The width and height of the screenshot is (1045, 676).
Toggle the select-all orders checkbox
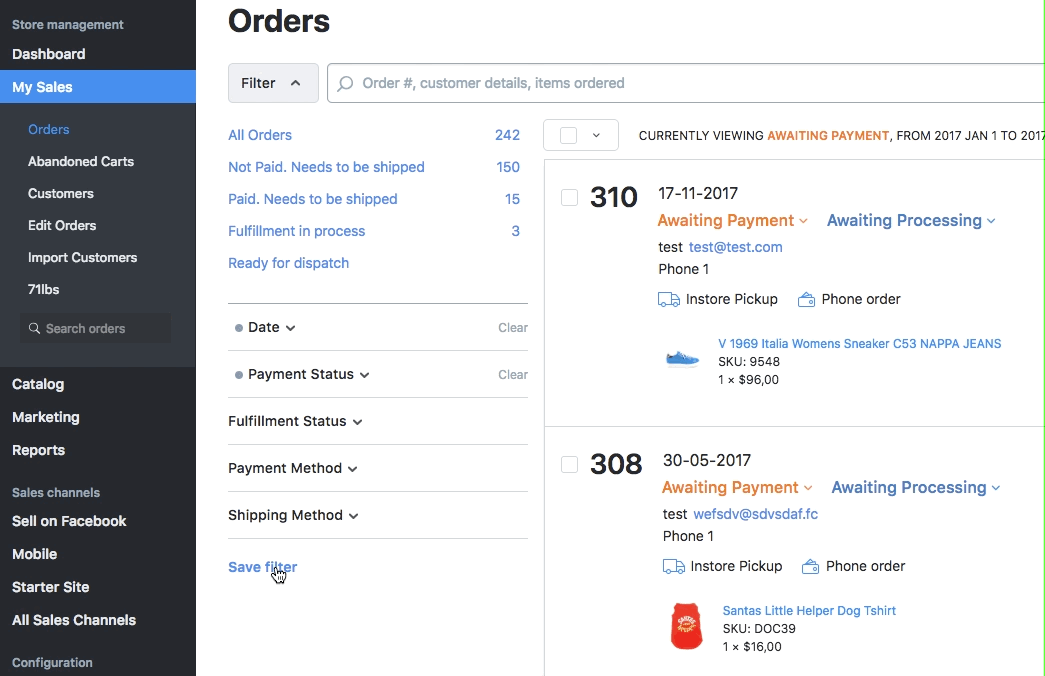568,135
